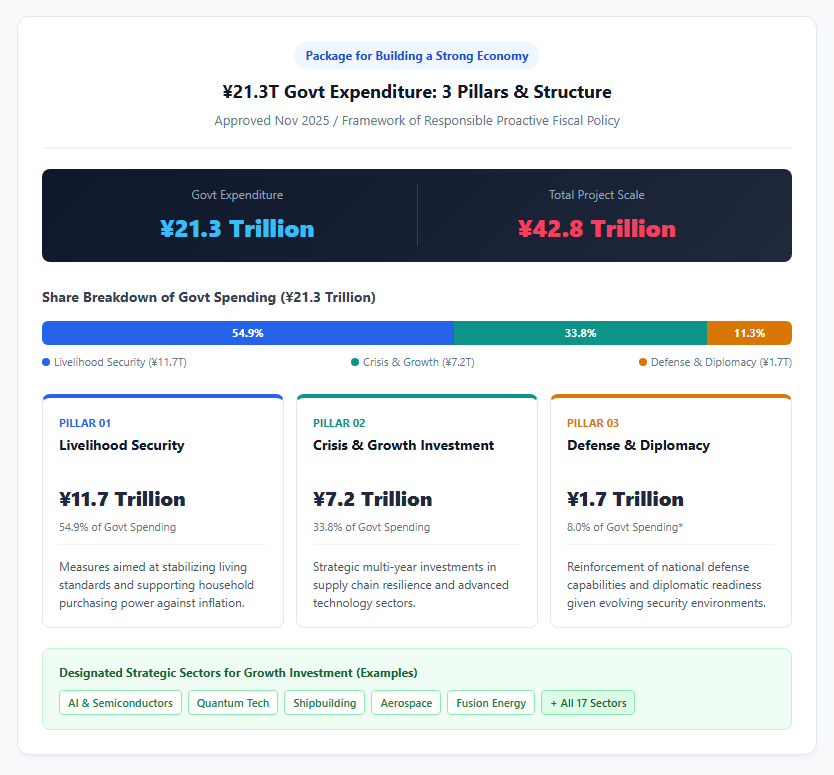The height and width of the screenshot is (775, 834).
Task: Expand the + All 17 Sectors chip
Action: tap(588, 703)
